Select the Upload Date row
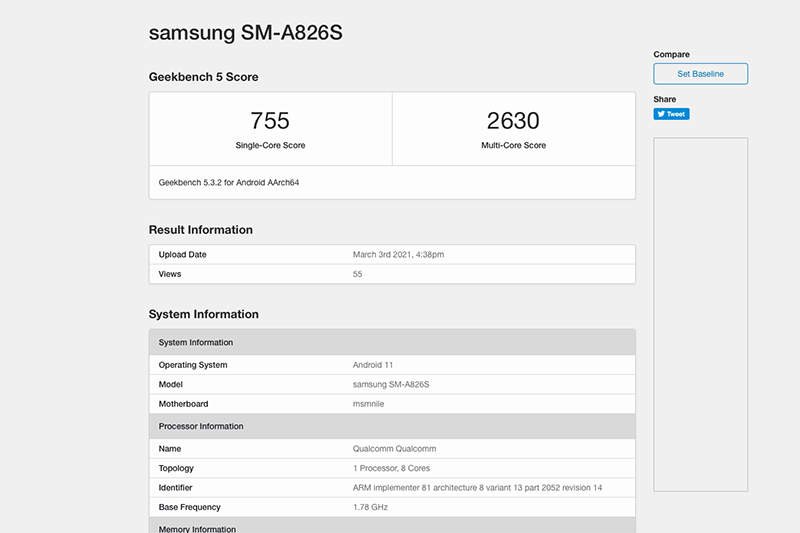Viewport: 800px width, 533px height. [392, 255]
